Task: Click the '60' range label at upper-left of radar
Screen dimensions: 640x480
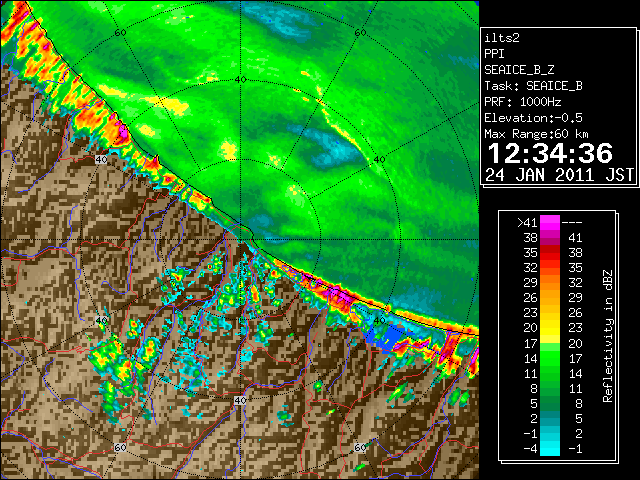Action: [120, 33]
